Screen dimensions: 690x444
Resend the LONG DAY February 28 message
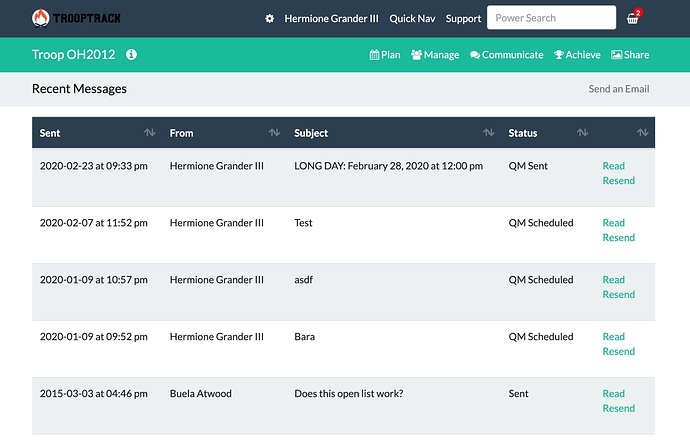coord(618,181)
